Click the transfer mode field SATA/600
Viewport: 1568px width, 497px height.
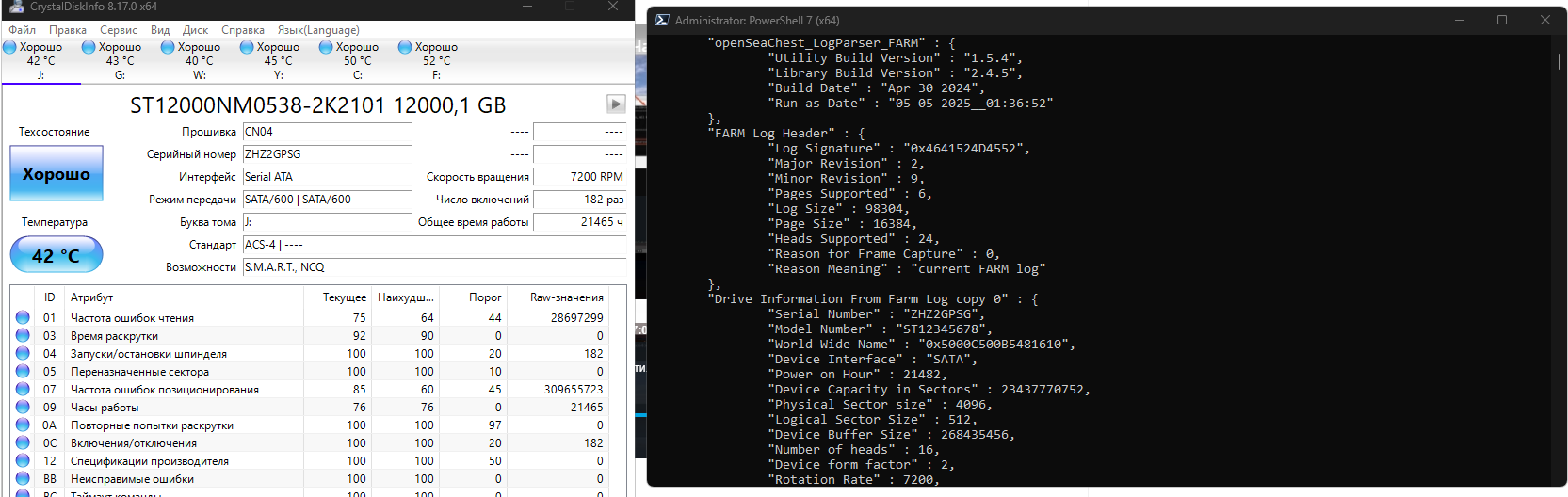point(327,200)
